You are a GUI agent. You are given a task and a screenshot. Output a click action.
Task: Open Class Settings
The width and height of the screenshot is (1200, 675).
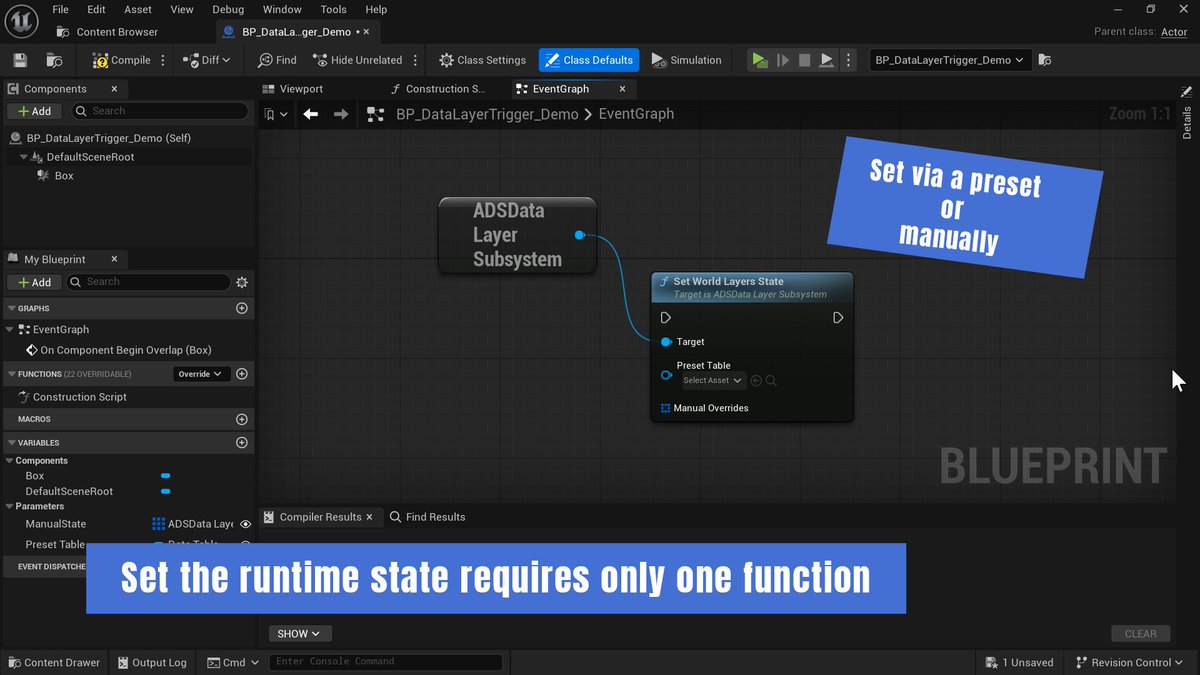pos(482,60)
